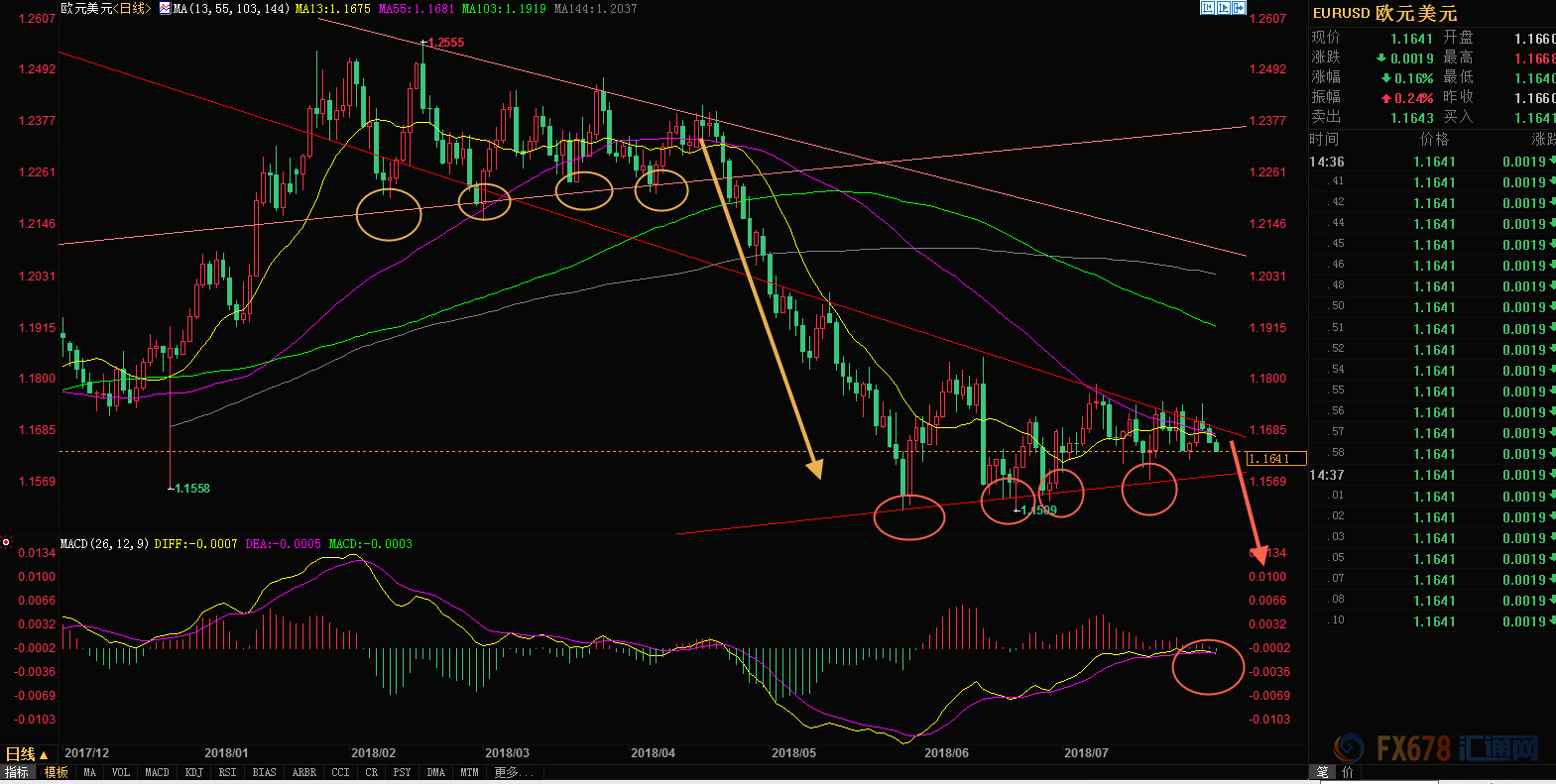This screenshot has width=1556, height=784.
Task: Switch indicator to MACD tab
Action: click(158, 772)
